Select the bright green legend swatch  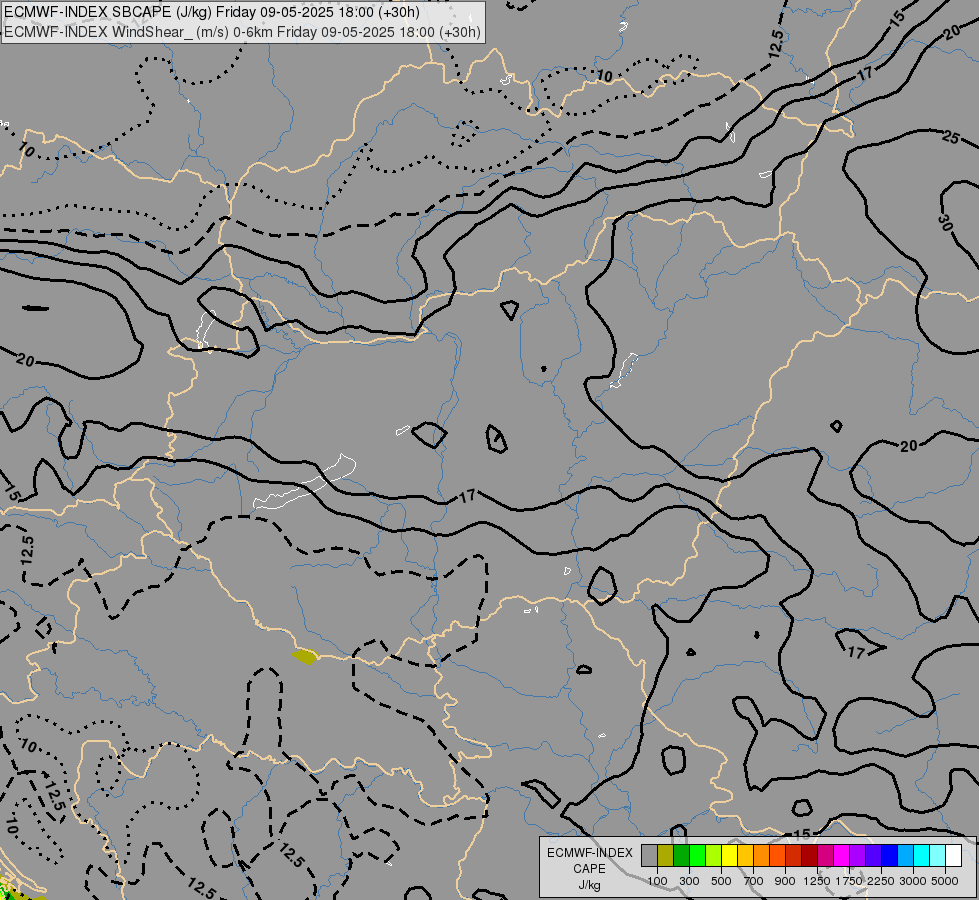click(x=697, y=856)
